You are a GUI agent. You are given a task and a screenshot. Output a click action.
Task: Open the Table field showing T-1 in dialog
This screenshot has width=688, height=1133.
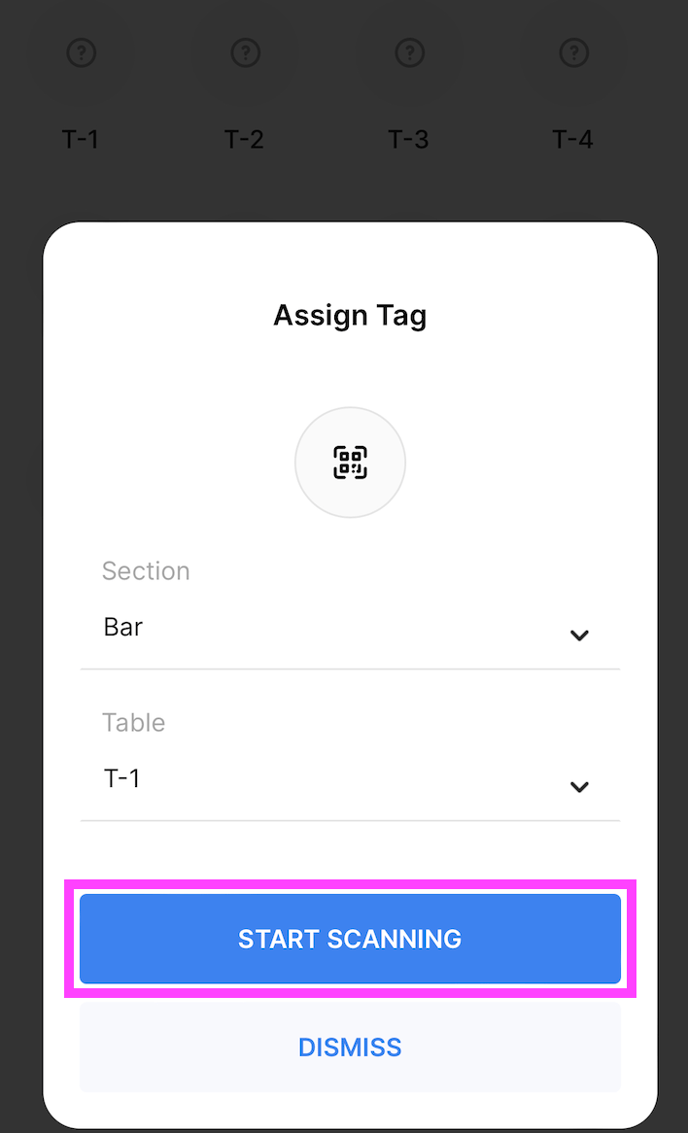point(330,779)
